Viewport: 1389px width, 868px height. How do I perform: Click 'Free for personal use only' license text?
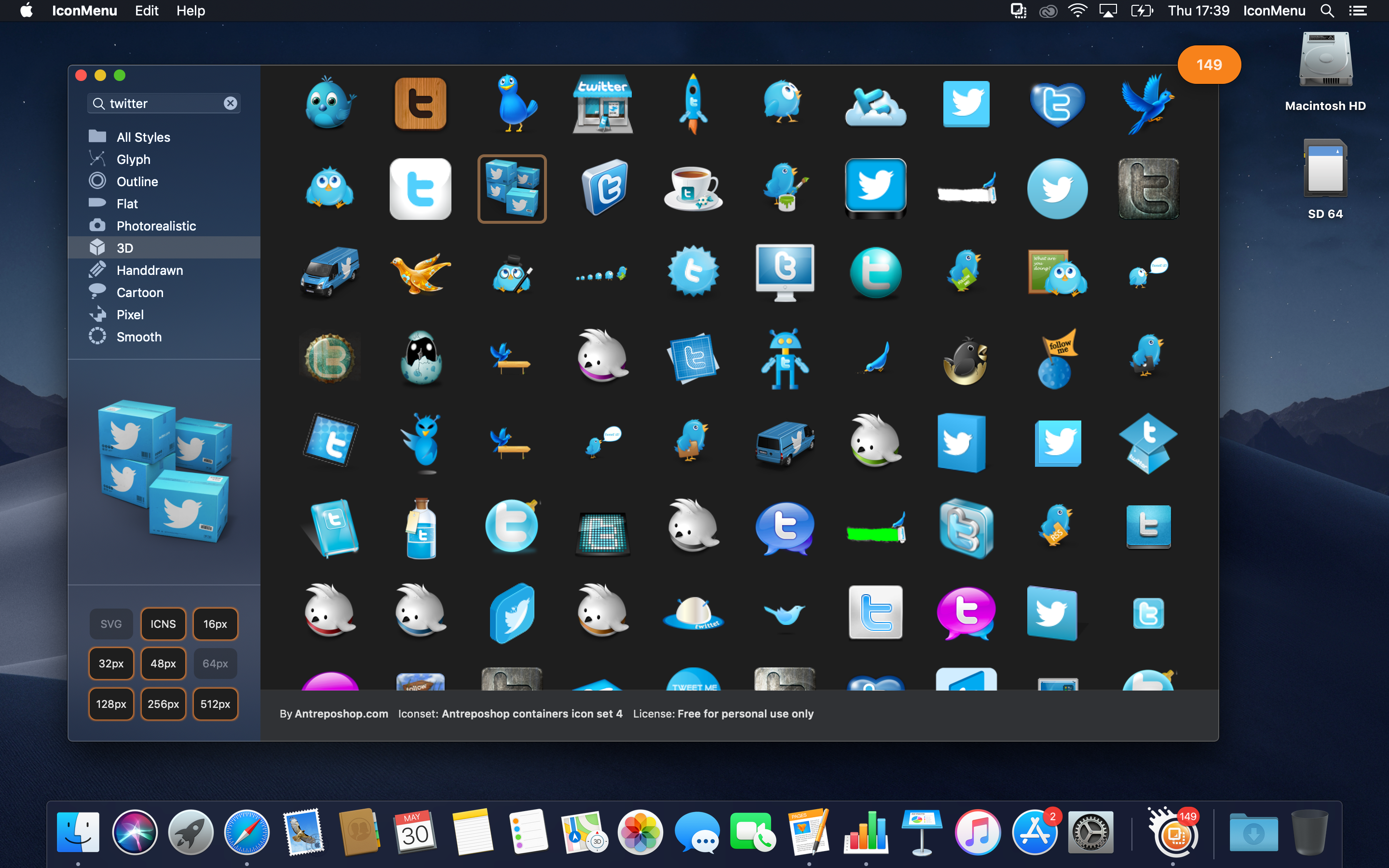(x=745, y=714)
